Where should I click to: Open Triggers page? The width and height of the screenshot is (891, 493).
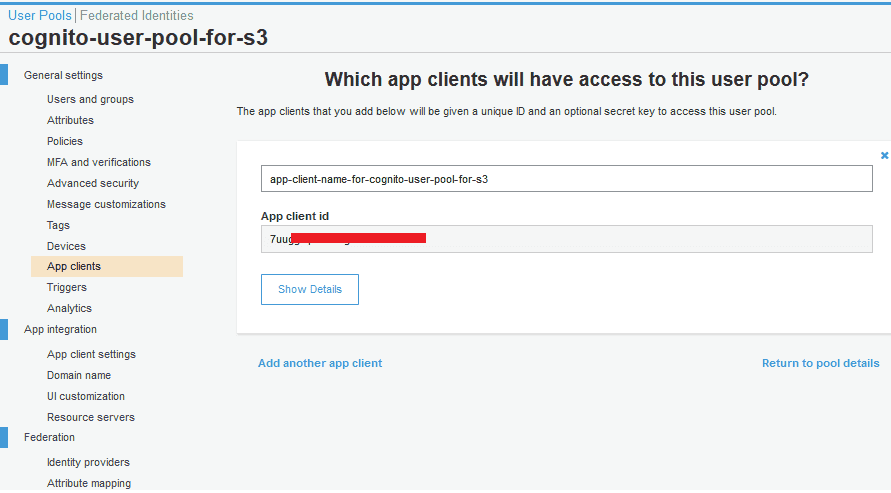[x=67, y=287]
